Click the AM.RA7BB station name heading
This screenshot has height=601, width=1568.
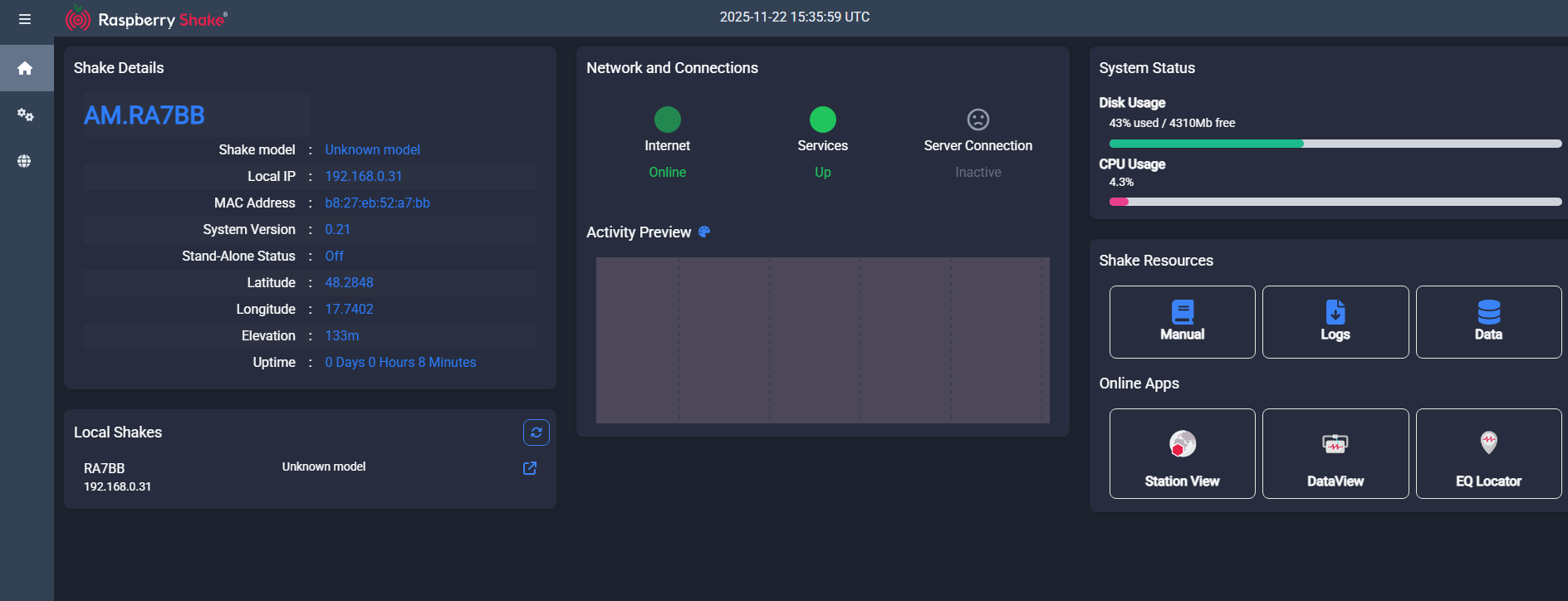145,115
